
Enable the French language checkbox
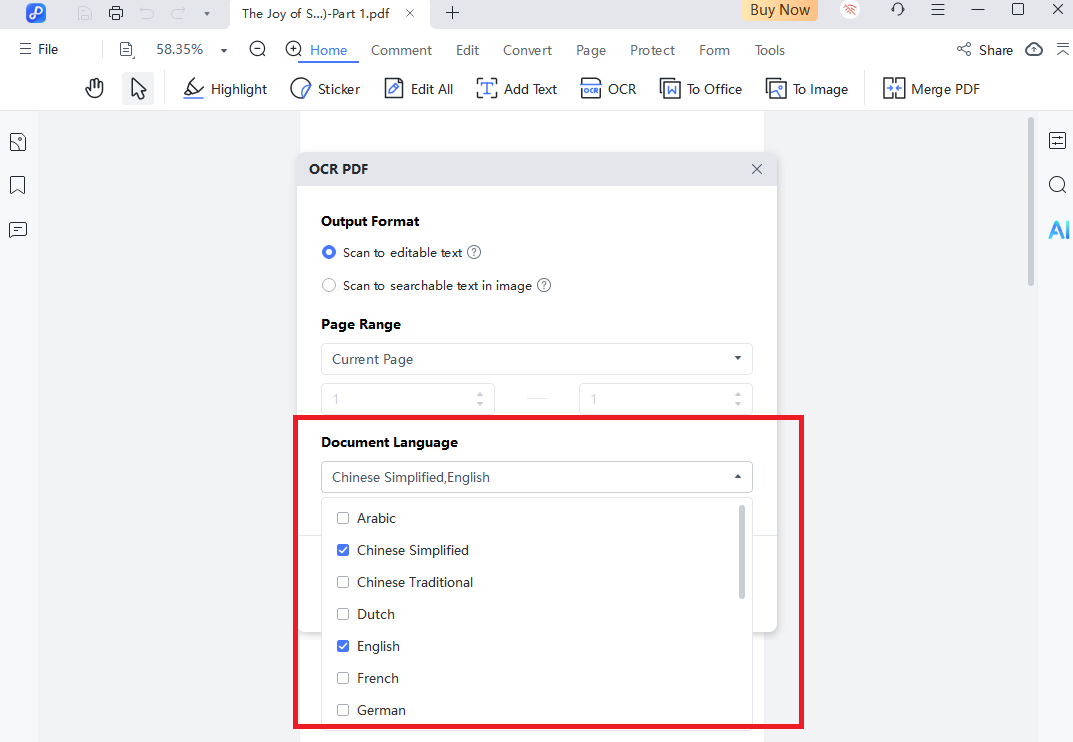click(343, 678)
